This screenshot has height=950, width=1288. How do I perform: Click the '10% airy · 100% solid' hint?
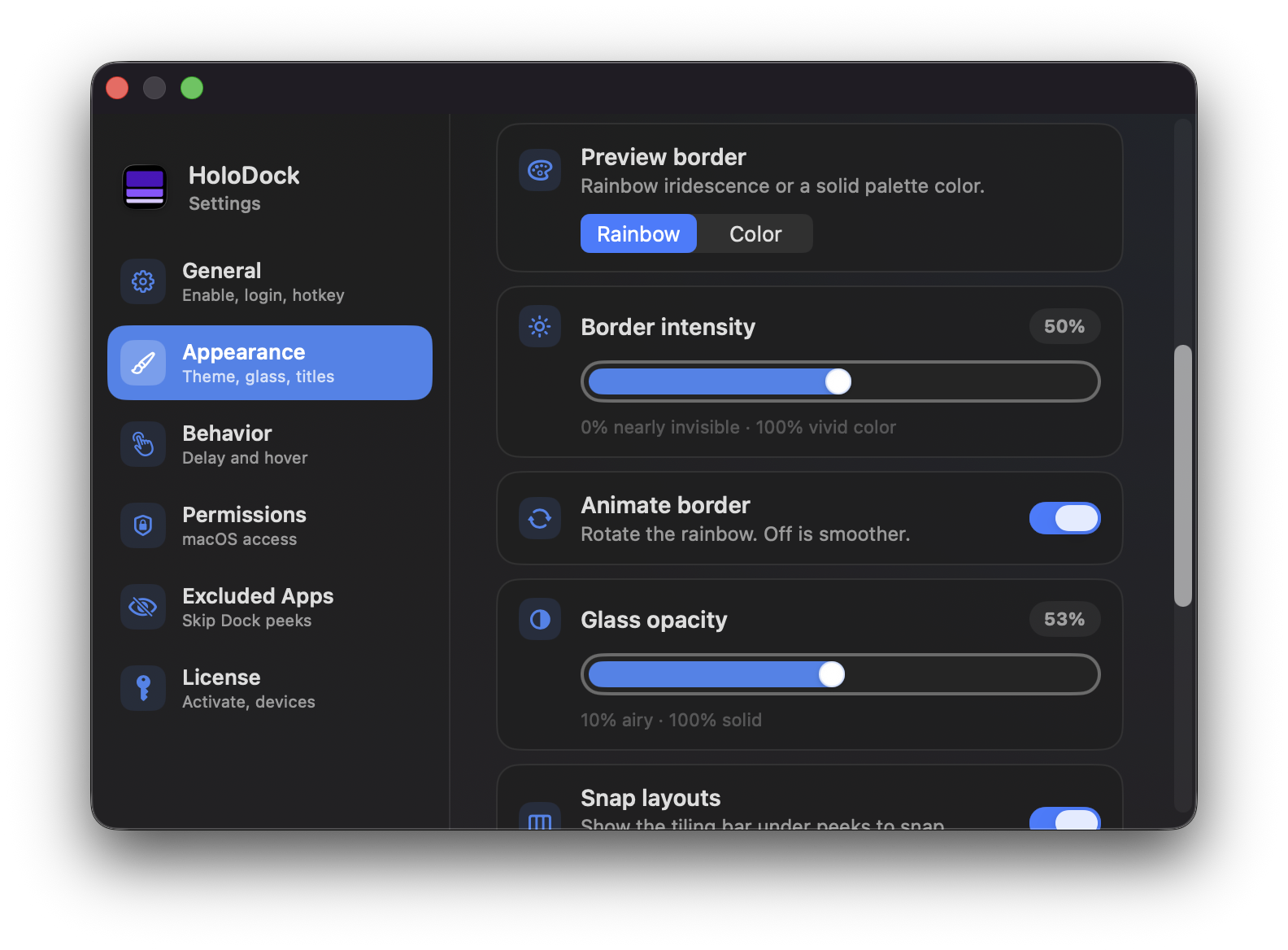(x=671, y=720)
